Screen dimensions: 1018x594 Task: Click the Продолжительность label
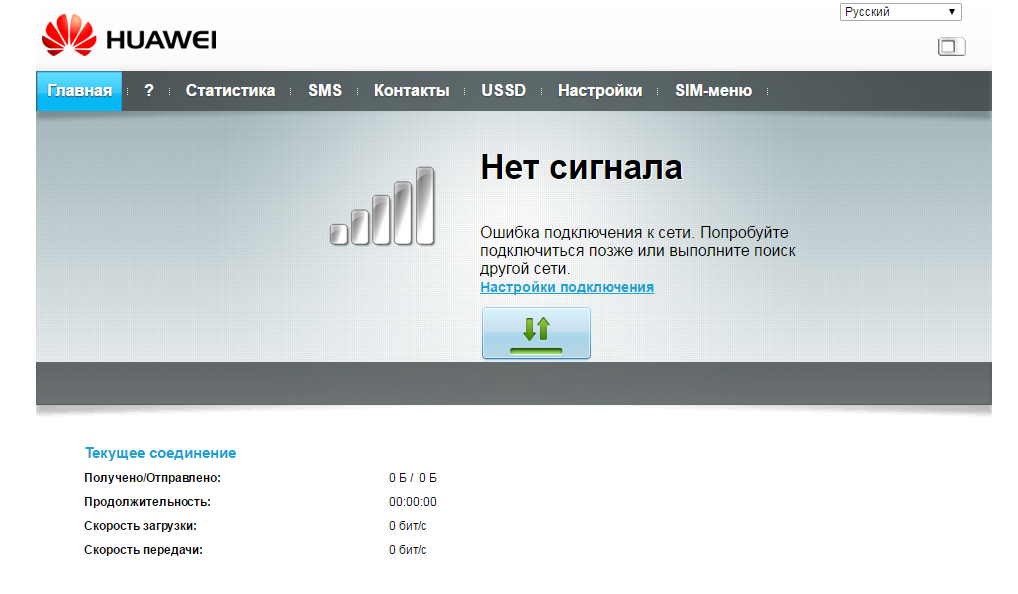click(x=147, y=502)
